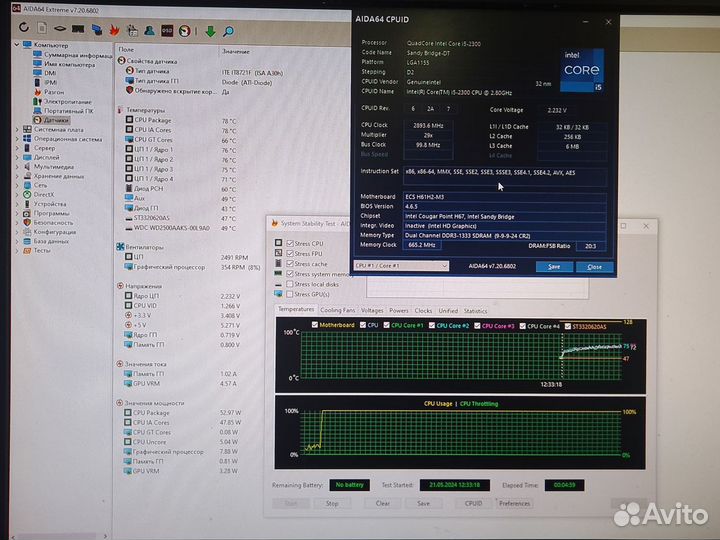Uncheck Stress FPU checkbox
Image resolution: width=720 pixels, height=540 pixels.
290,253
